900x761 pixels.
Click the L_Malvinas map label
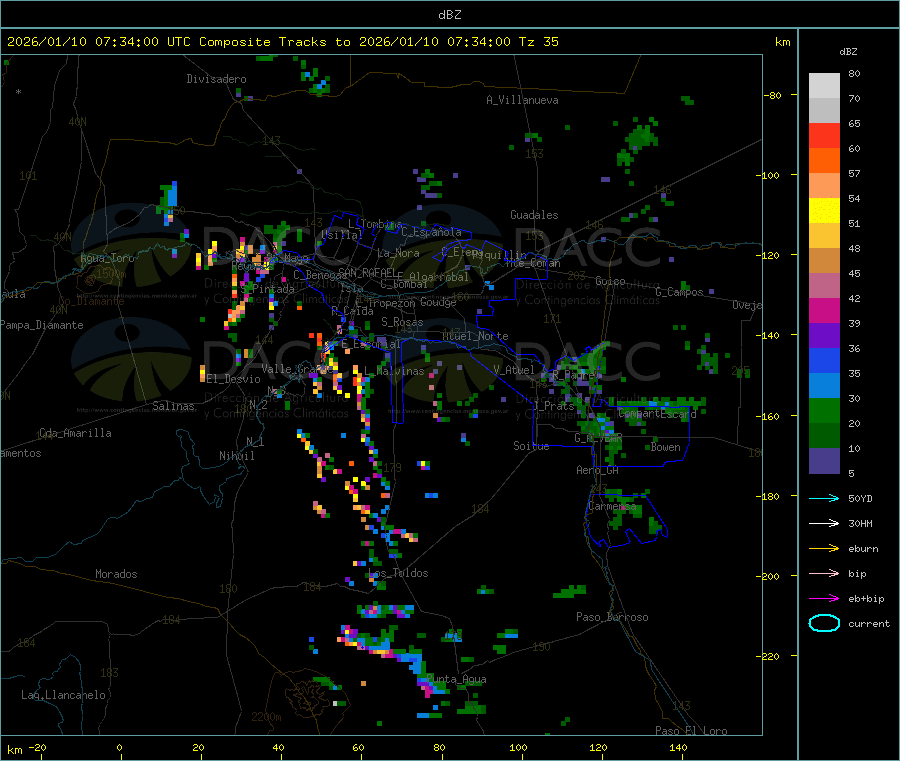[395, 371]
